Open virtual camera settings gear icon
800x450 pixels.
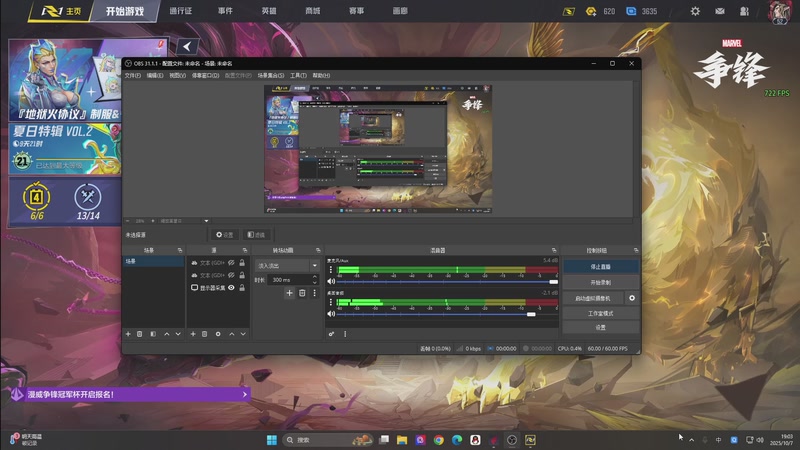click(x=632, y=298)
